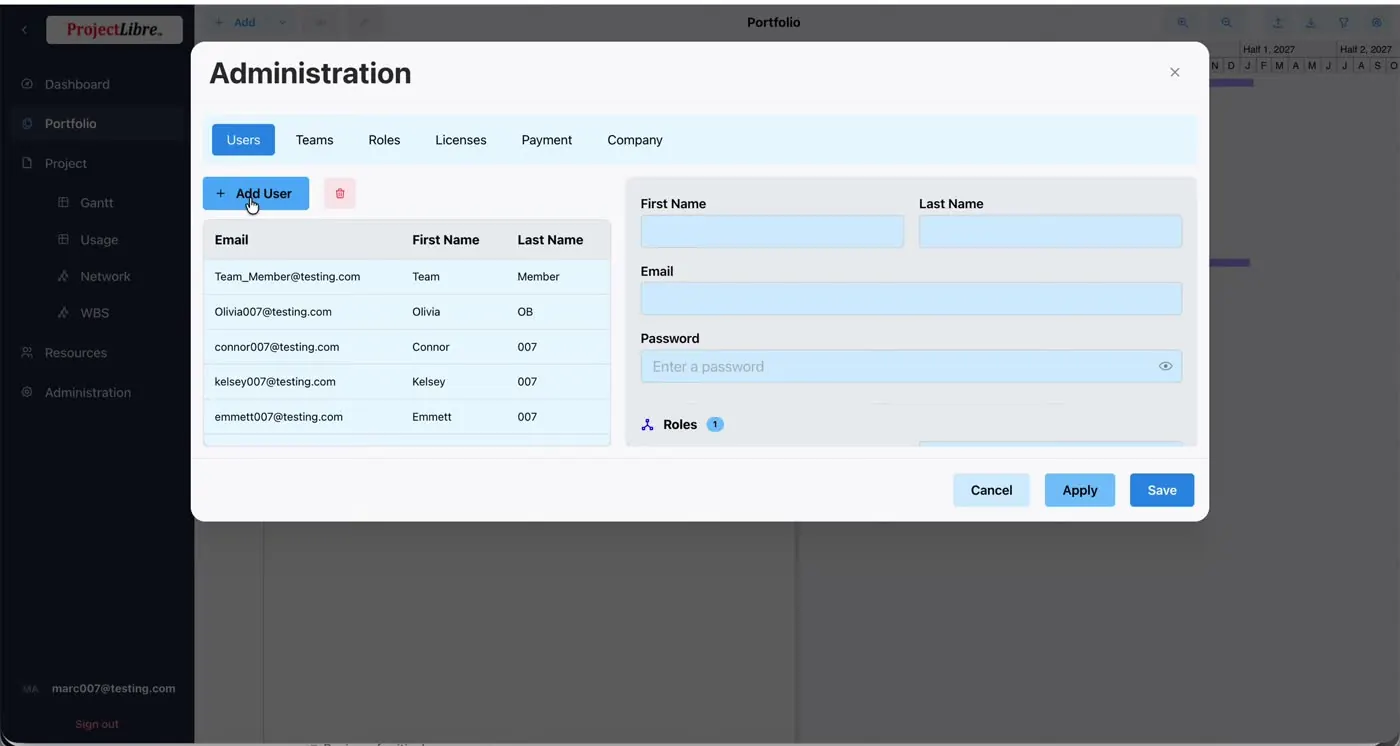Click the Resources people icon in sidebar
Screen dimensions: 1400x746
coord(27,353)
